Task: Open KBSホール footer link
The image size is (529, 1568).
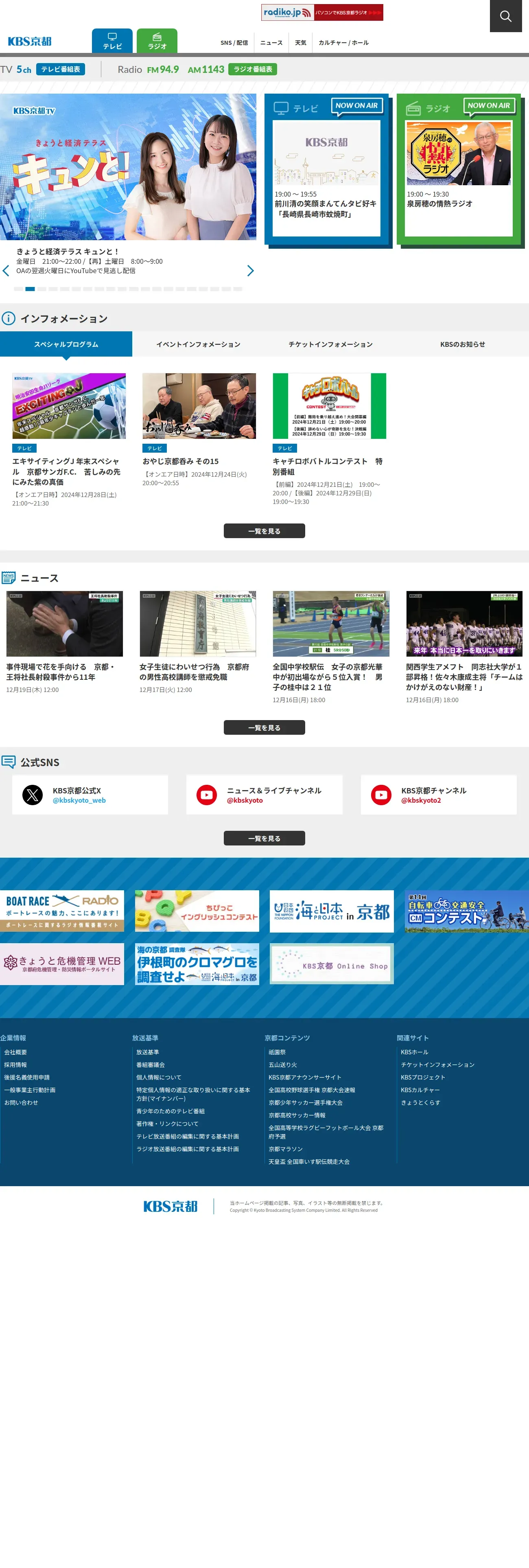Action: 415,1052
